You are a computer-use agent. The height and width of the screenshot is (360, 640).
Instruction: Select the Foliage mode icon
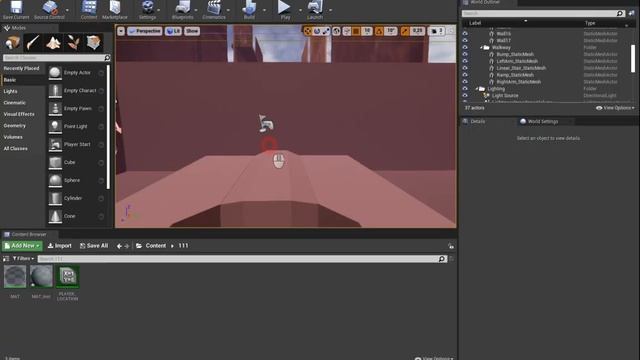point(73,42)
